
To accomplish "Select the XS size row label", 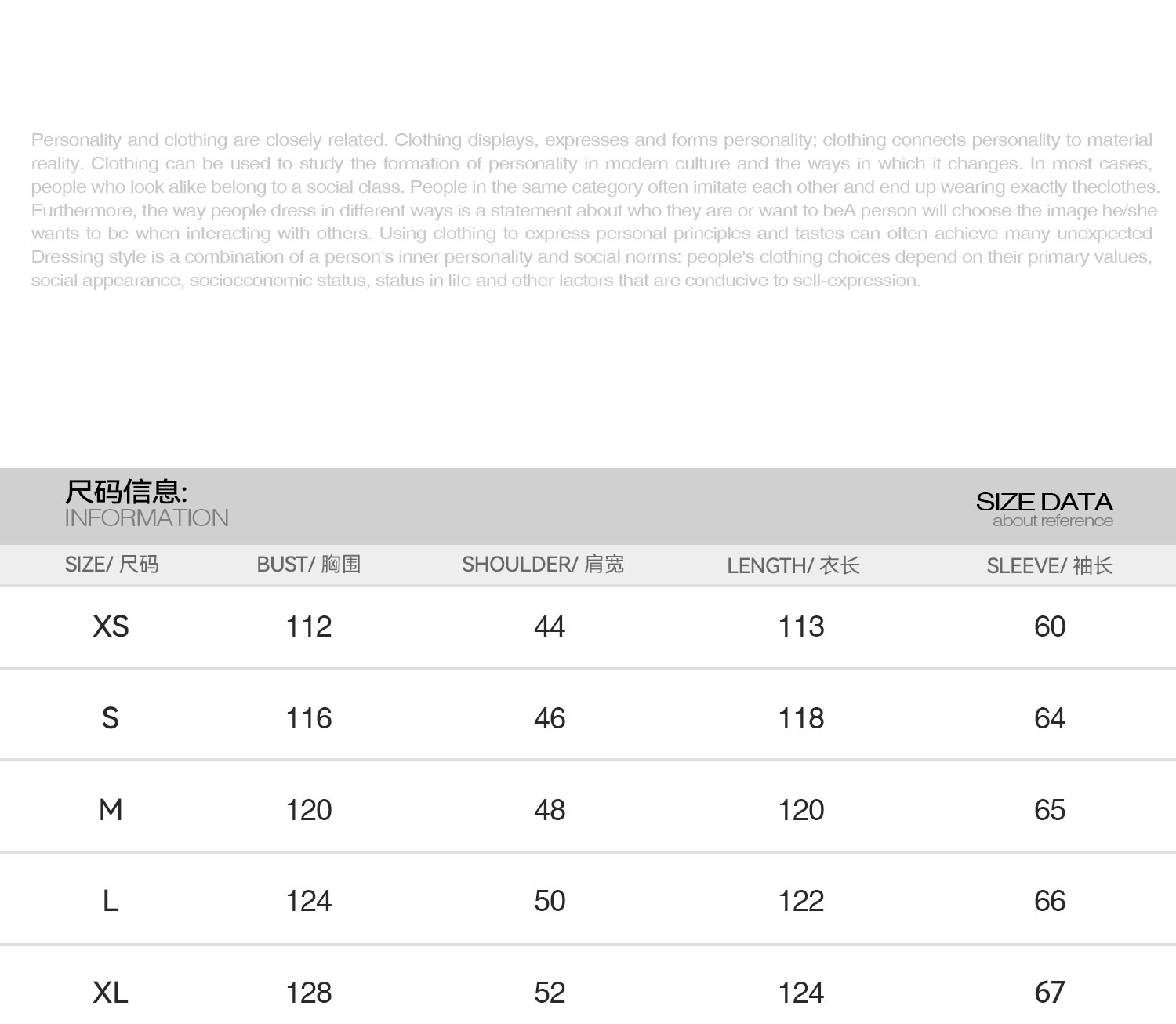I will pyautogui.click(x=111, y=626).
